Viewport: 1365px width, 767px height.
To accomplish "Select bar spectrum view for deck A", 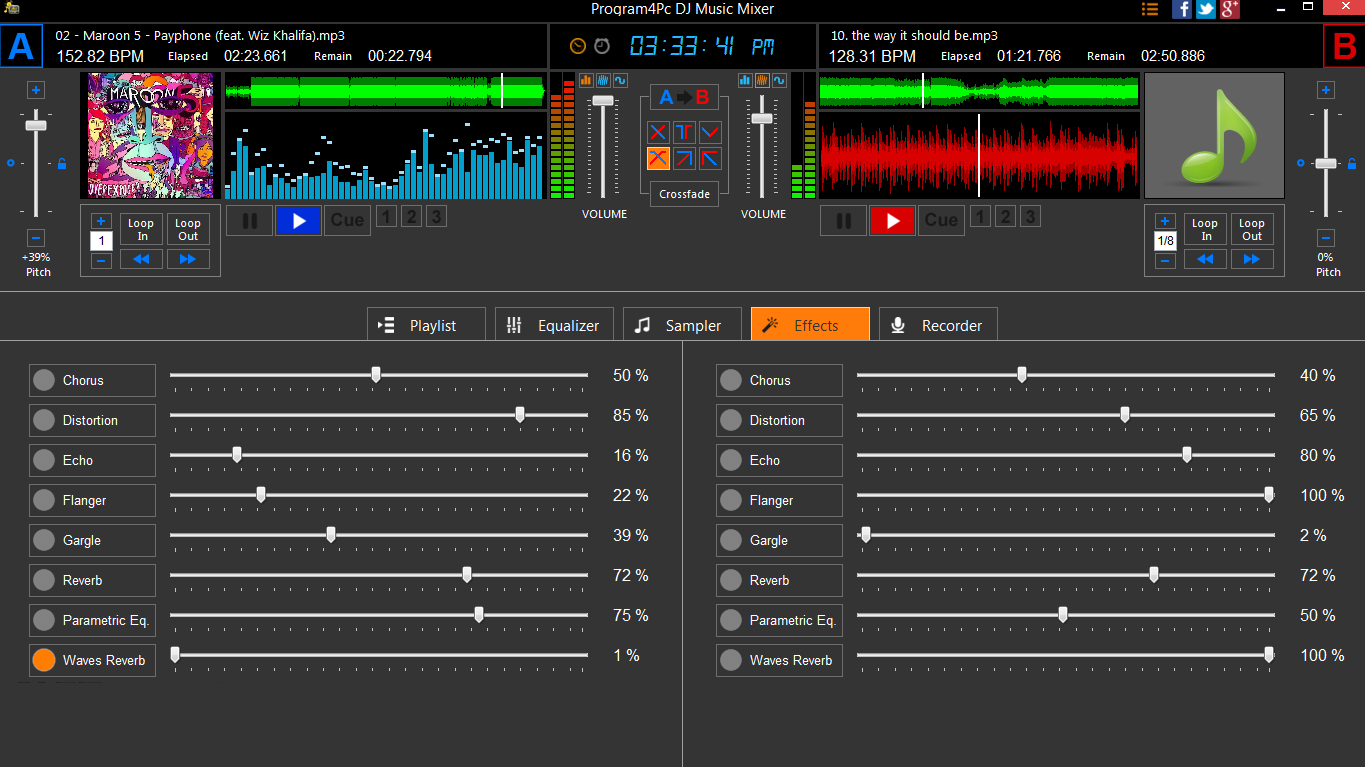I will point(586,80).
